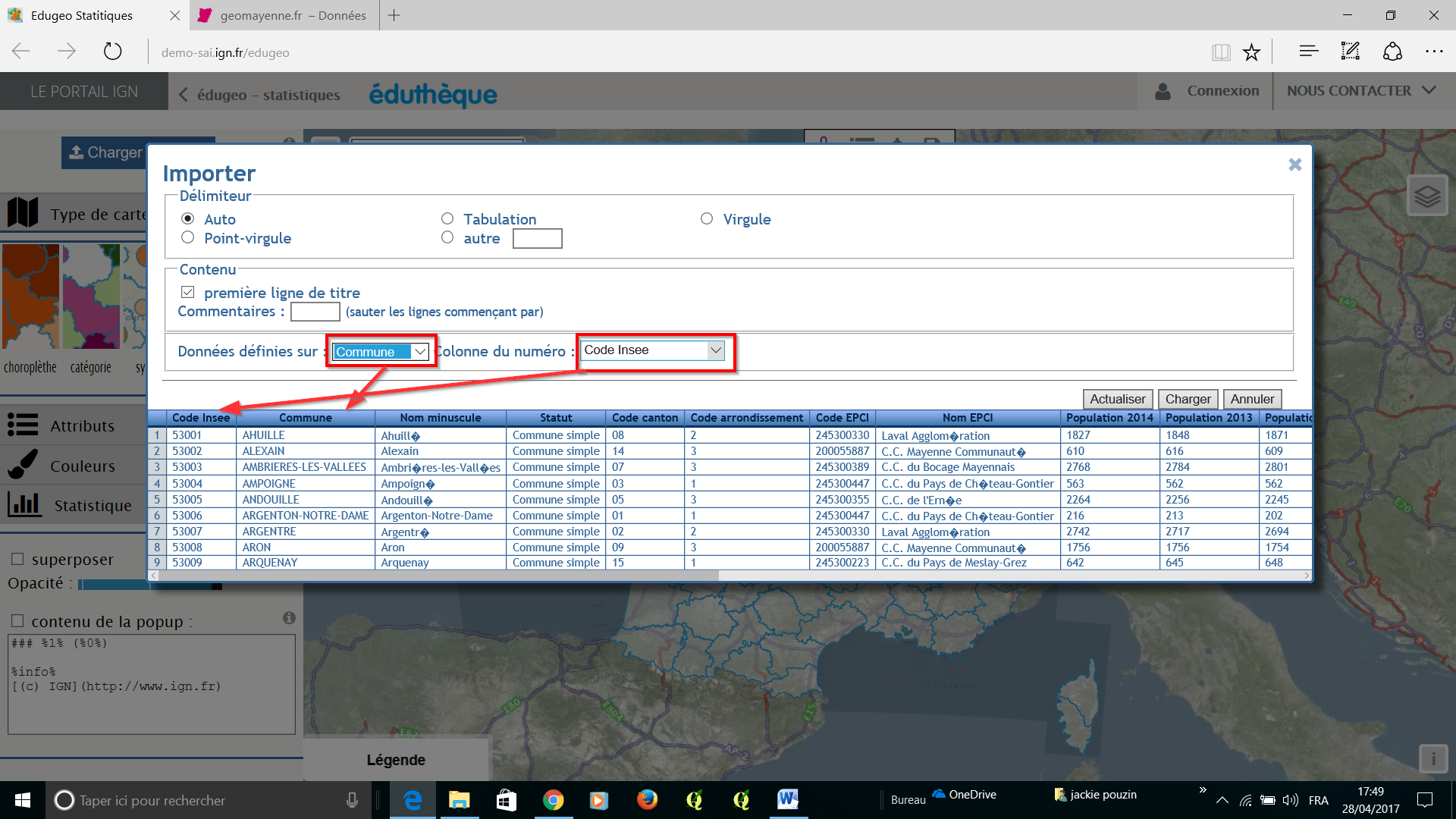Viewport: 1456px width, 819px height.
Task: Select the Point-virgule delimiter radio
Action: [x=188, y=238]
